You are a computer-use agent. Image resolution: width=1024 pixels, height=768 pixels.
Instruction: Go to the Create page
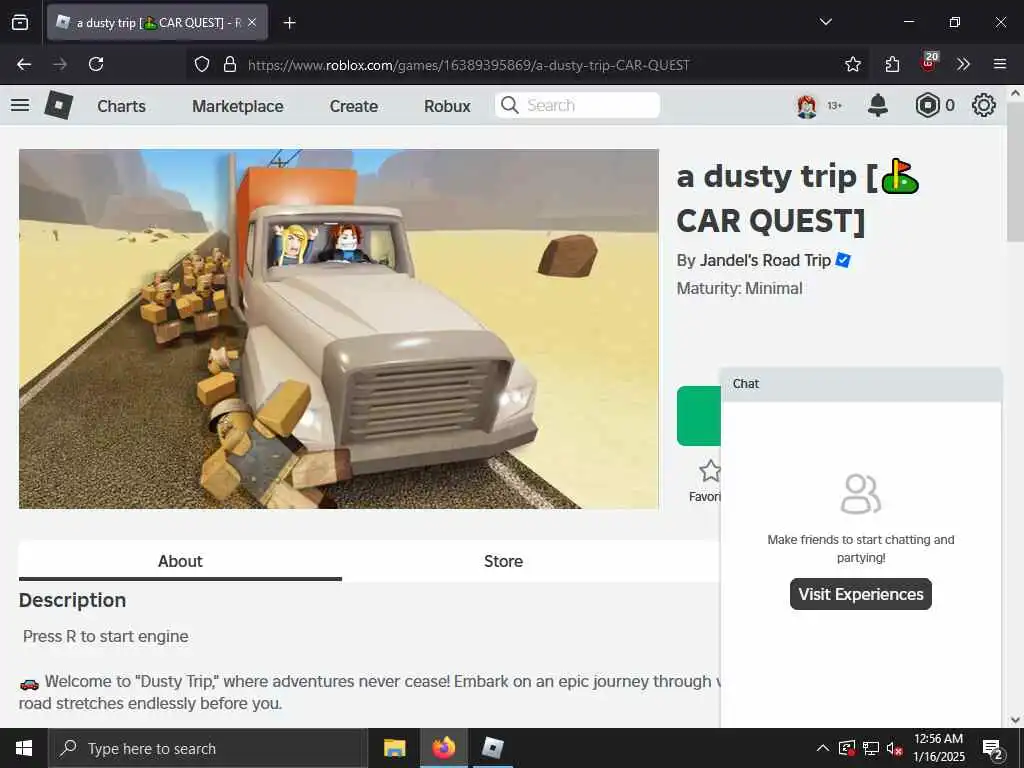[353, 106]
